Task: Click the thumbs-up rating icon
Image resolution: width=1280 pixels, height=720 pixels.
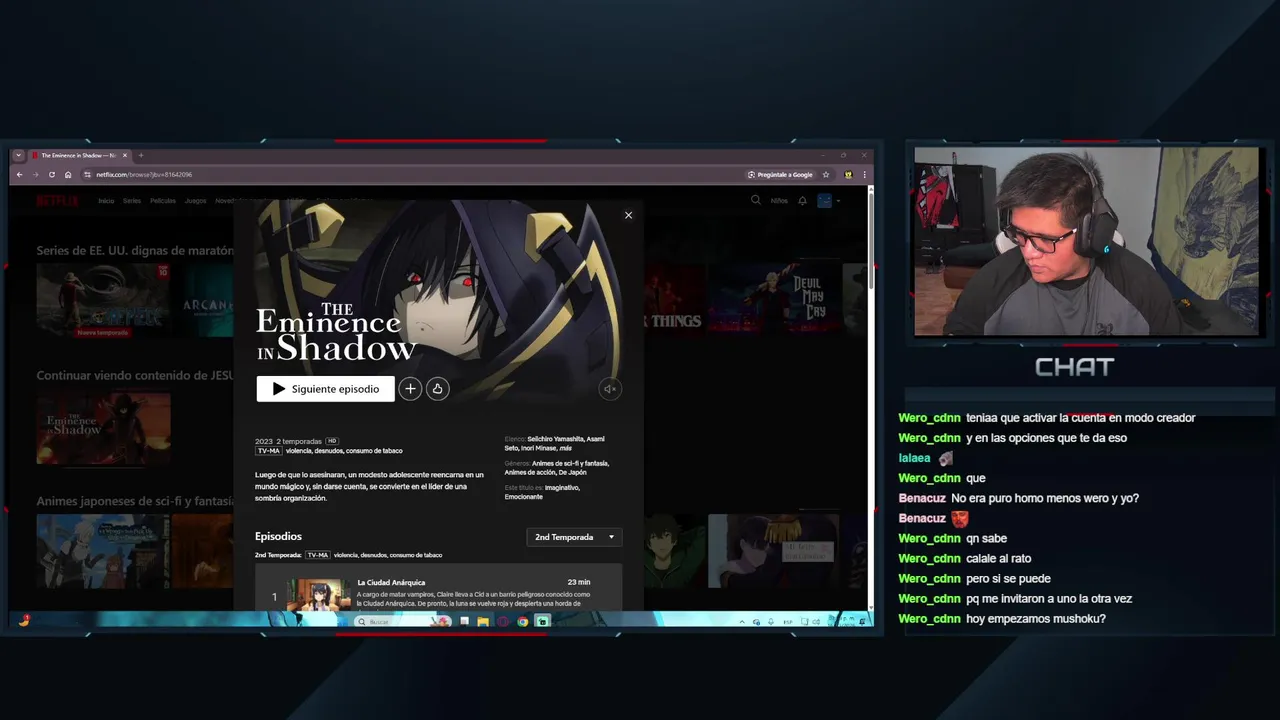Action: click(x=437, y=389)
